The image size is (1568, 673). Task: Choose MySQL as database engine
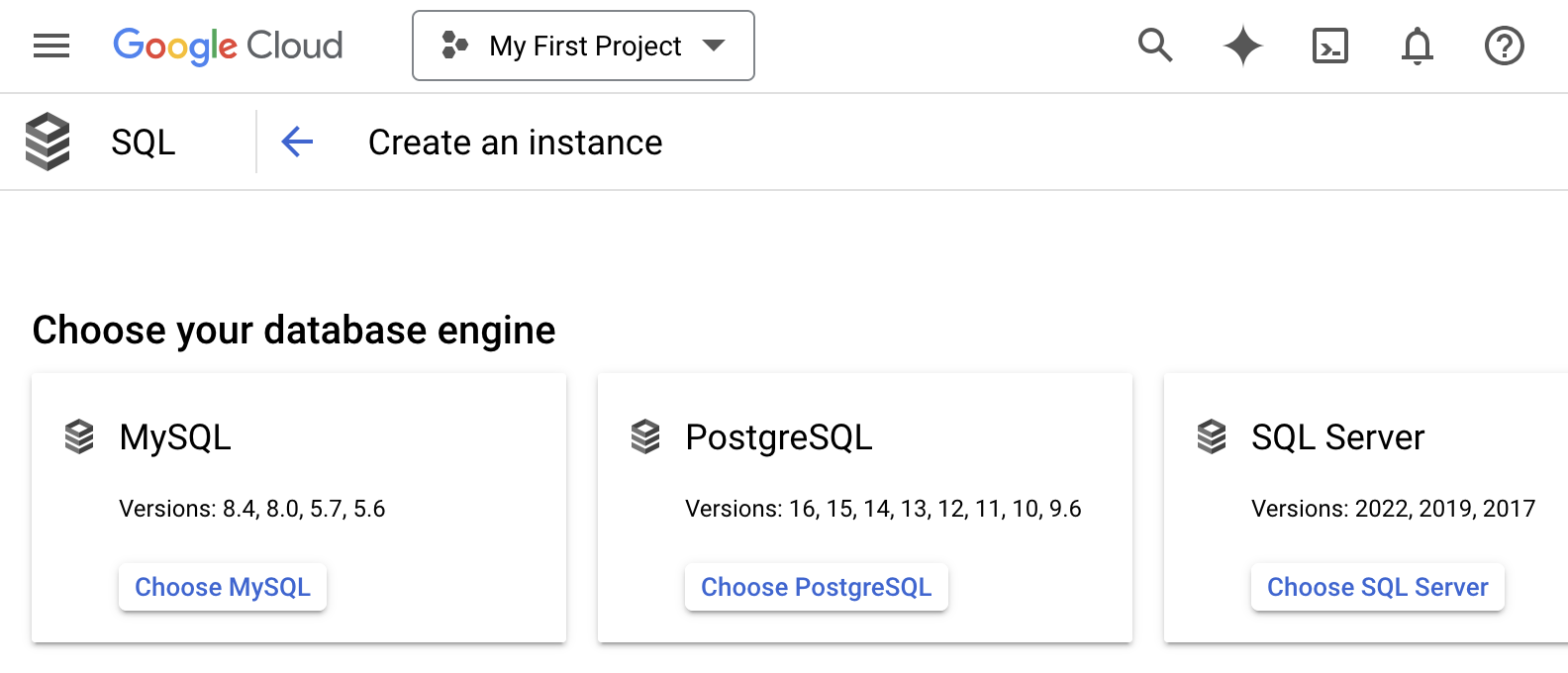click(x=223, y=587)
